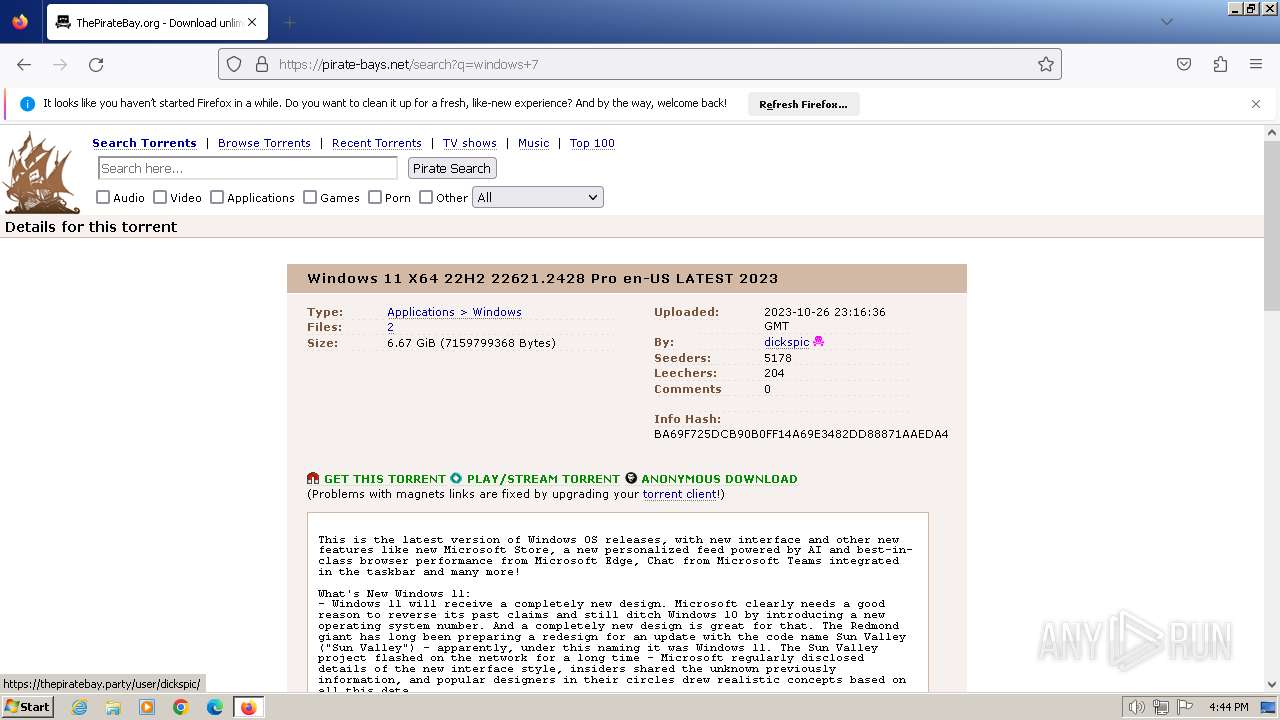Open the list all tabs chevron
Screen dimensions: 1280x720
pos(1167,21)
